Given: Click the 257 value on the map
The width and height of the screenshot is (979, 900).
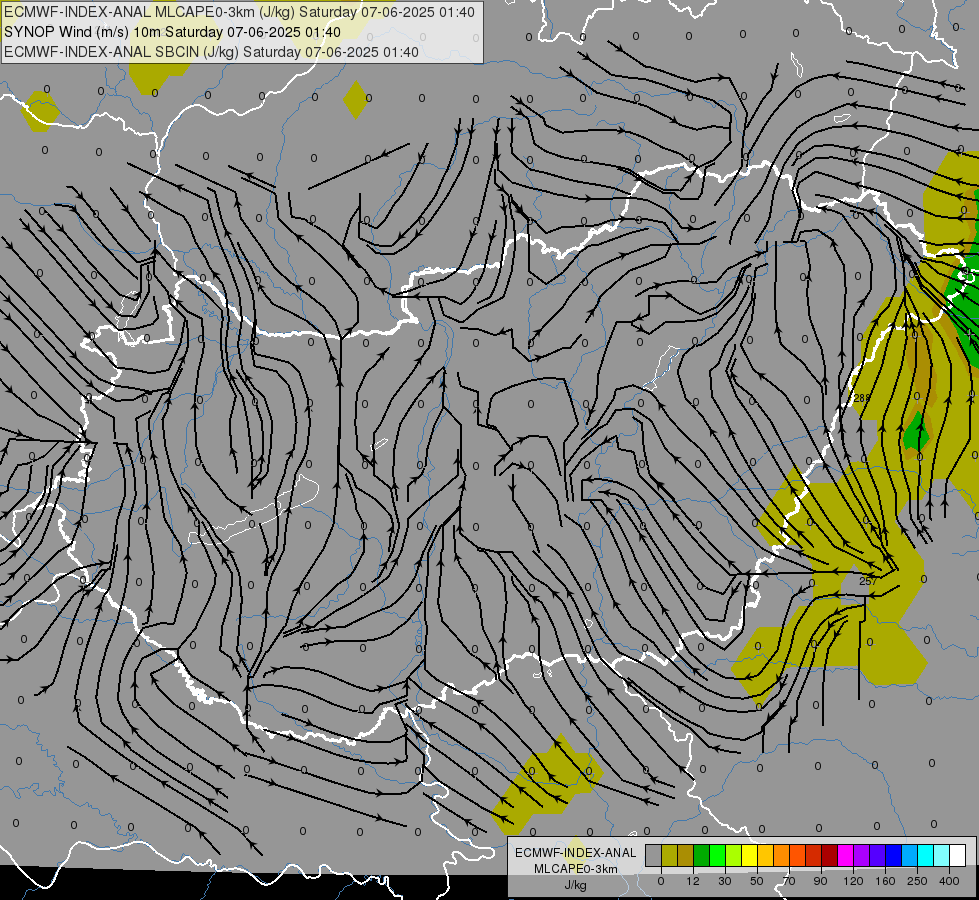Looking at the screenshot, I should click(x=868, y=581).
